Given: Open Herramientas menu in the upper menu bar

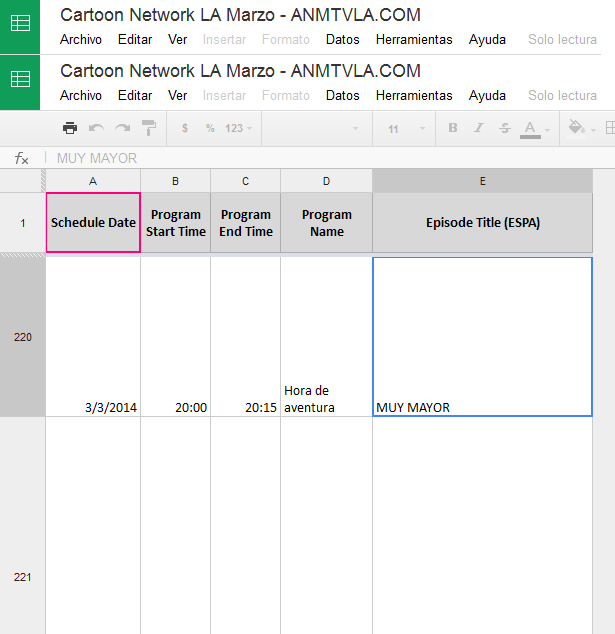Looking at the screenshot, I should click(414, 40).
